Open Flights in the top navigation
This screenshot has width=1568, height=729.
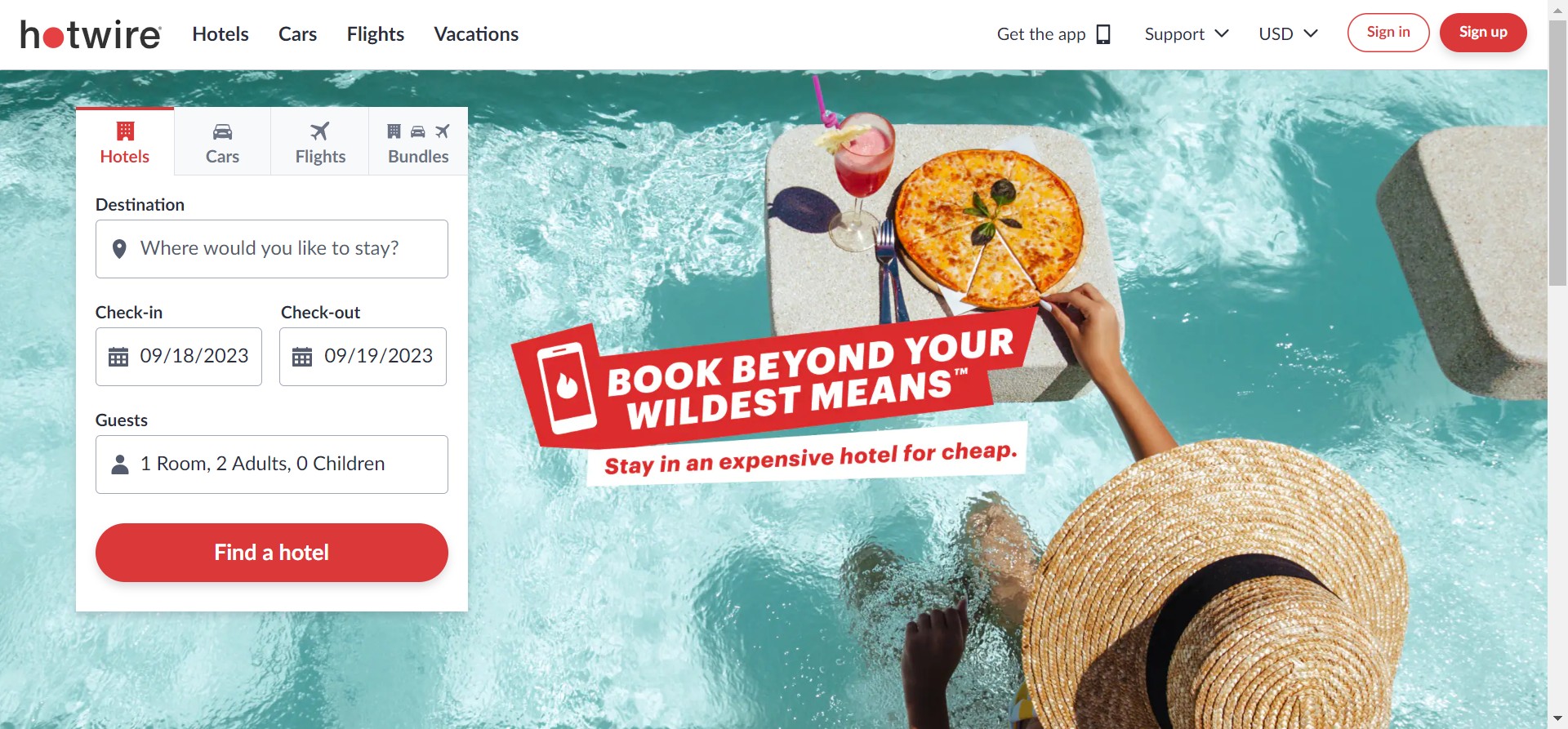pos(376,34)
